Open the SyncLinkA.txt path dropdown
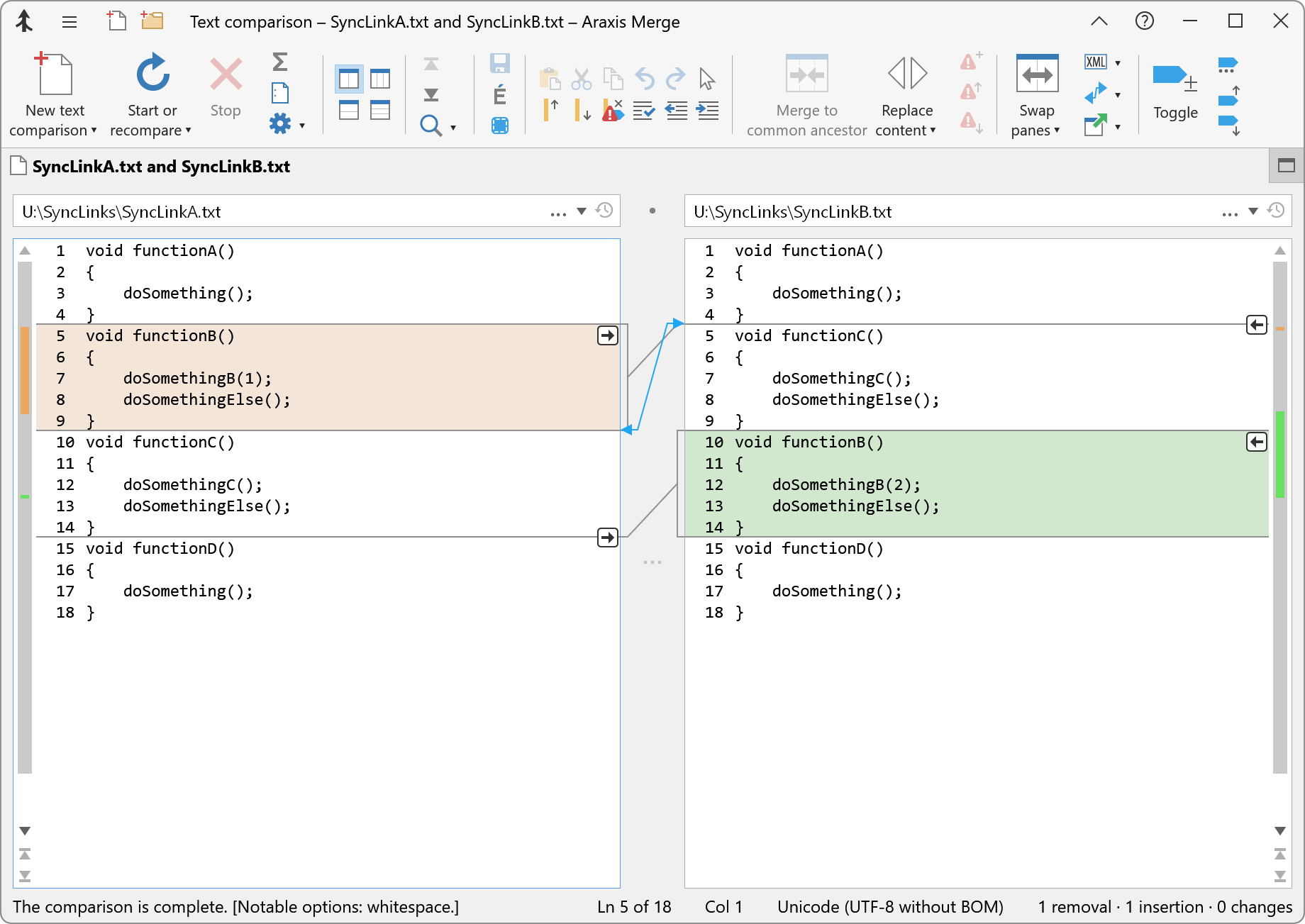 pos(582,211)
